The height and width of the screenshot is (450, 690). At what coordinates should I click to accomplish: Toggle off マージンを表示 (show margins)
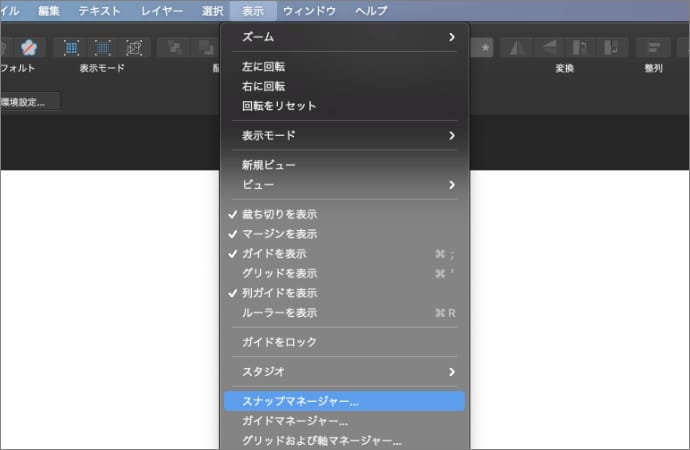pos(279,234)
